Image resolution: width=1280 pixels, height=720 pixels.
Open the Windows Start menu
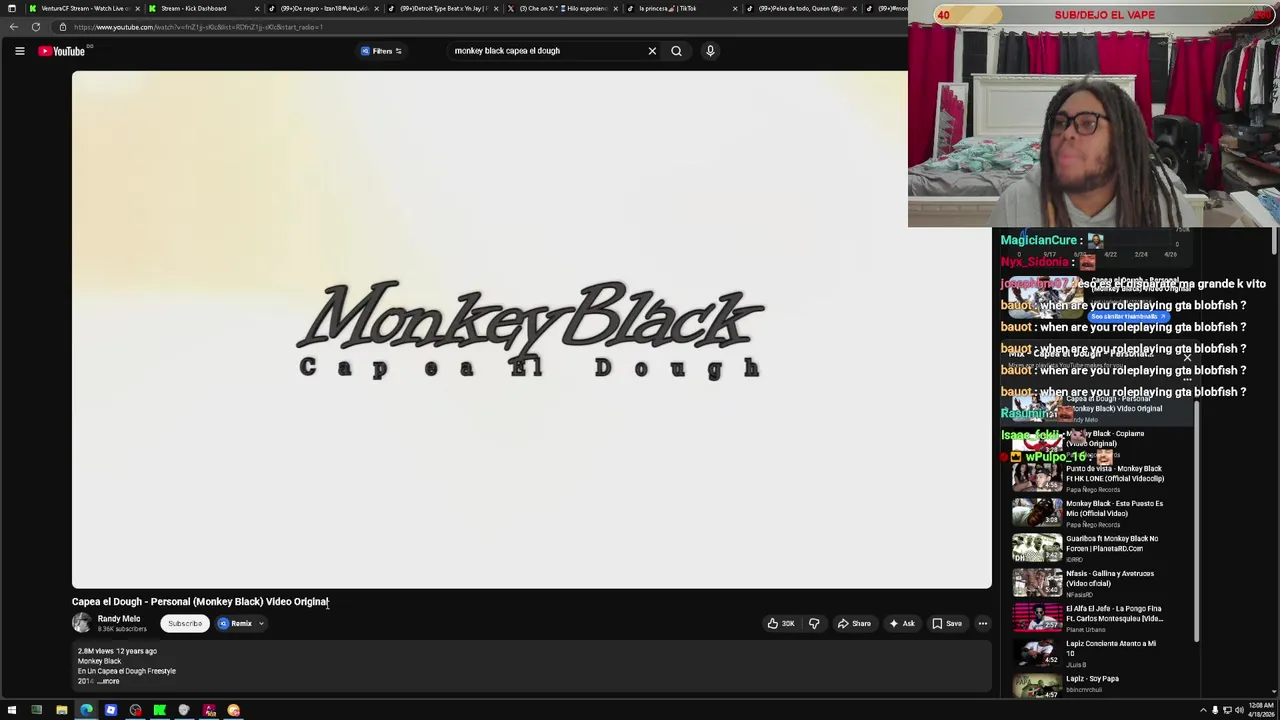12,710
